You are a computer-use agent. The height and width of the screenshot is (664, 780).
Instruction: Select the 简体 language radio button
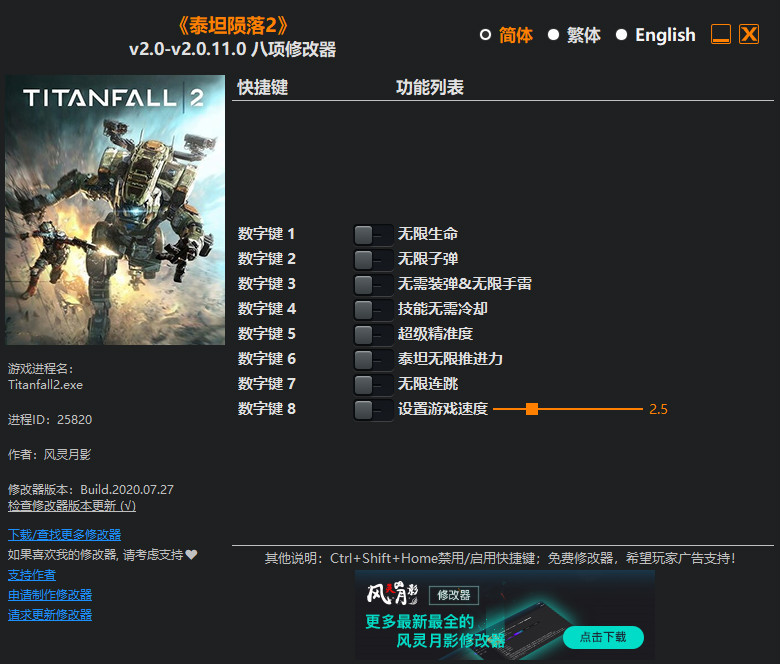pyautogui.click(x=485, y=35)
